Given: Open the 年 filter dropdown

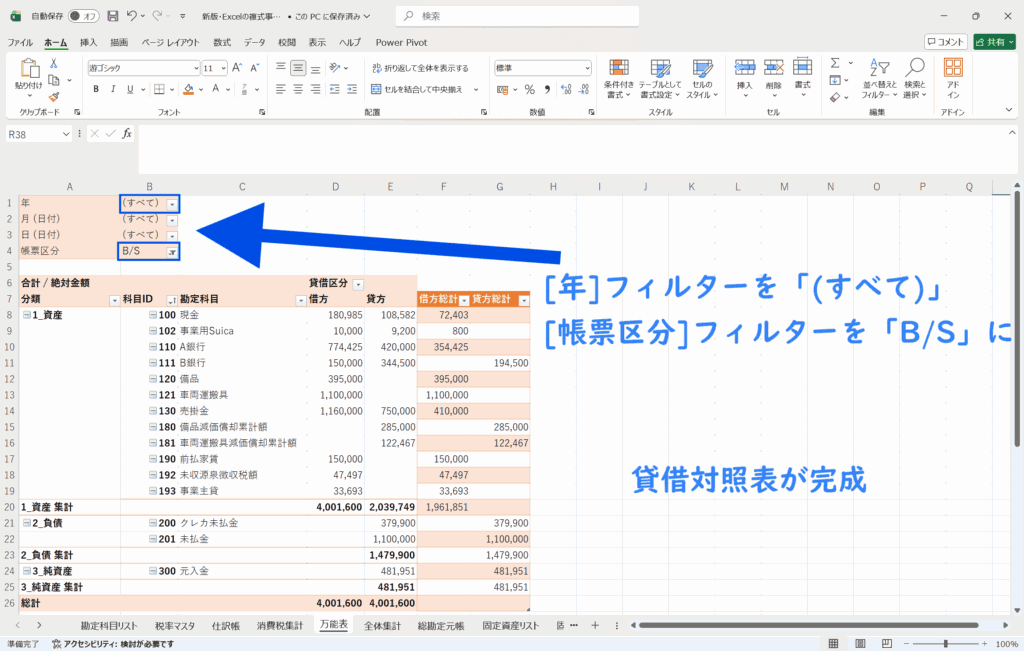Looking at the screenshot, I should tap(172, 203).
